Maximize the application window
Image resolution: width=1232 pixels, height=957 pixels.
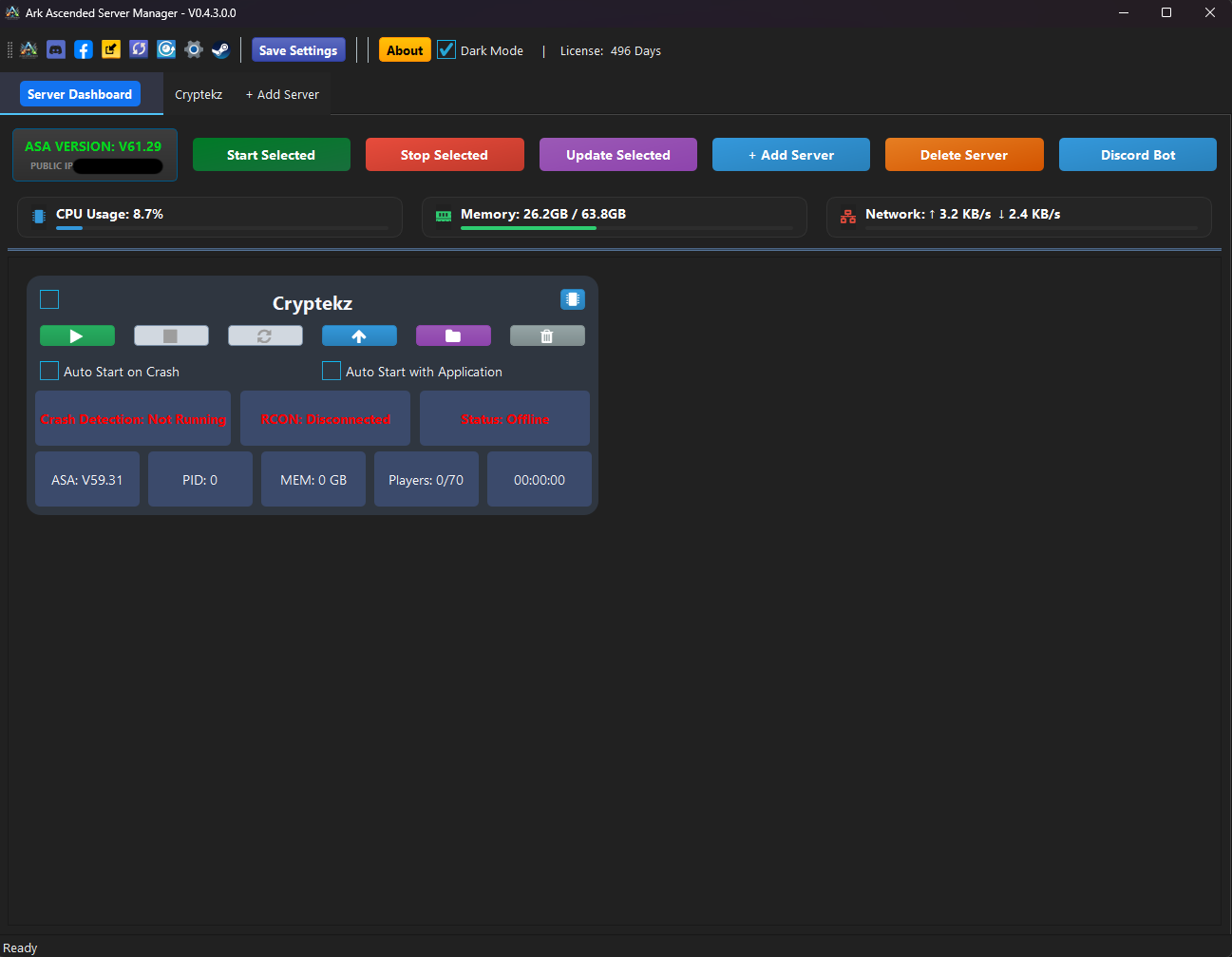tap(1166, 12)
